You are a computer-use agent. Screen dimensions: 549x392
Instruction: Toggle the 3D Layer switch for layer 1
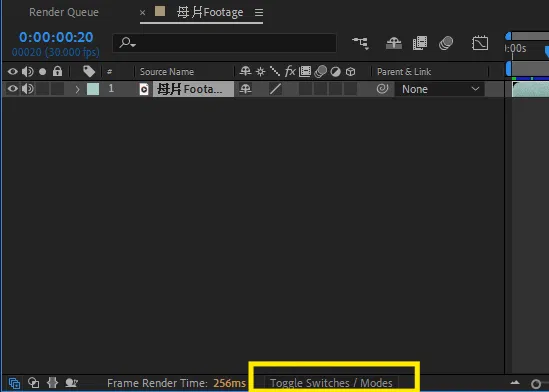[350, 89]
